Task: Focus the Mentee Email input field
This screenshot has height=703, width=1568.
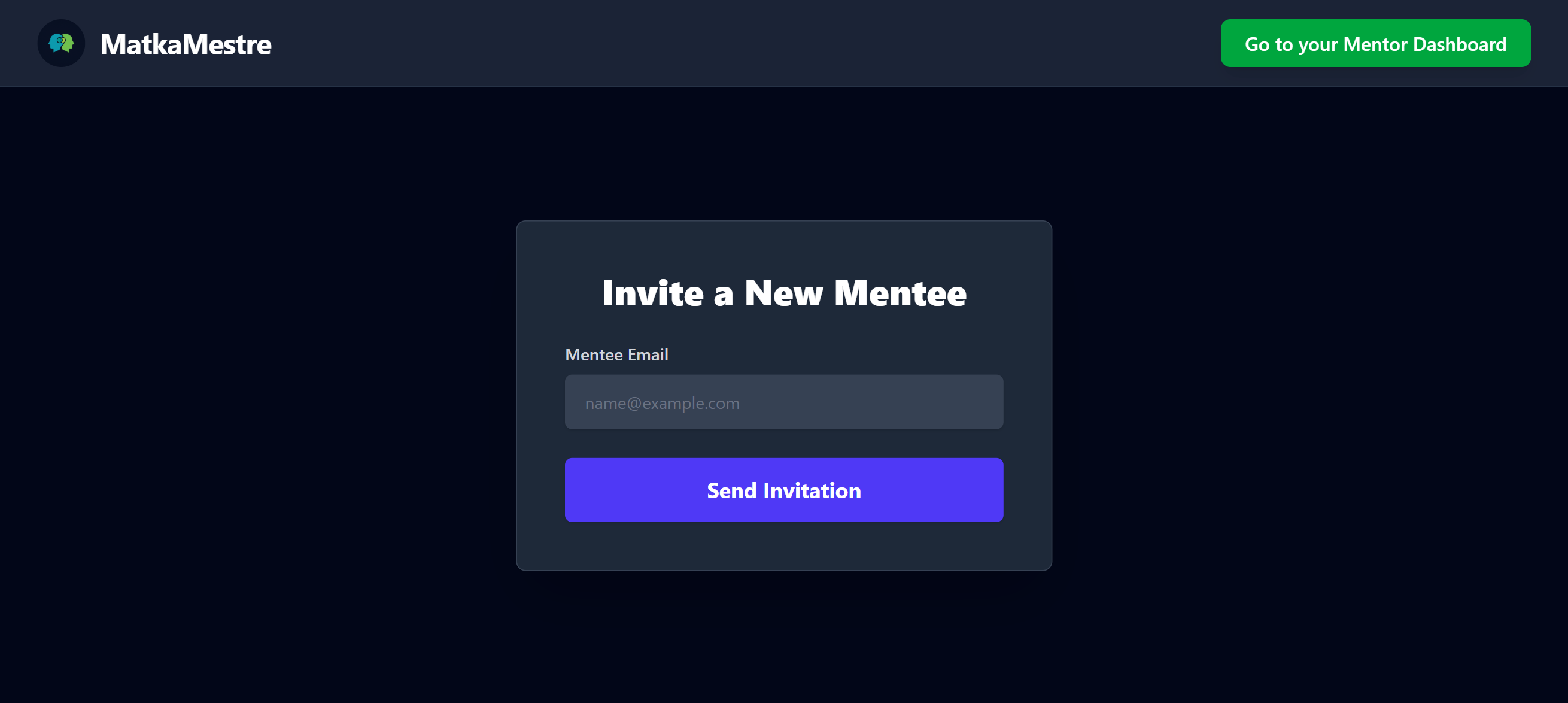Action: pyautogui.click(x=784, y=402)
